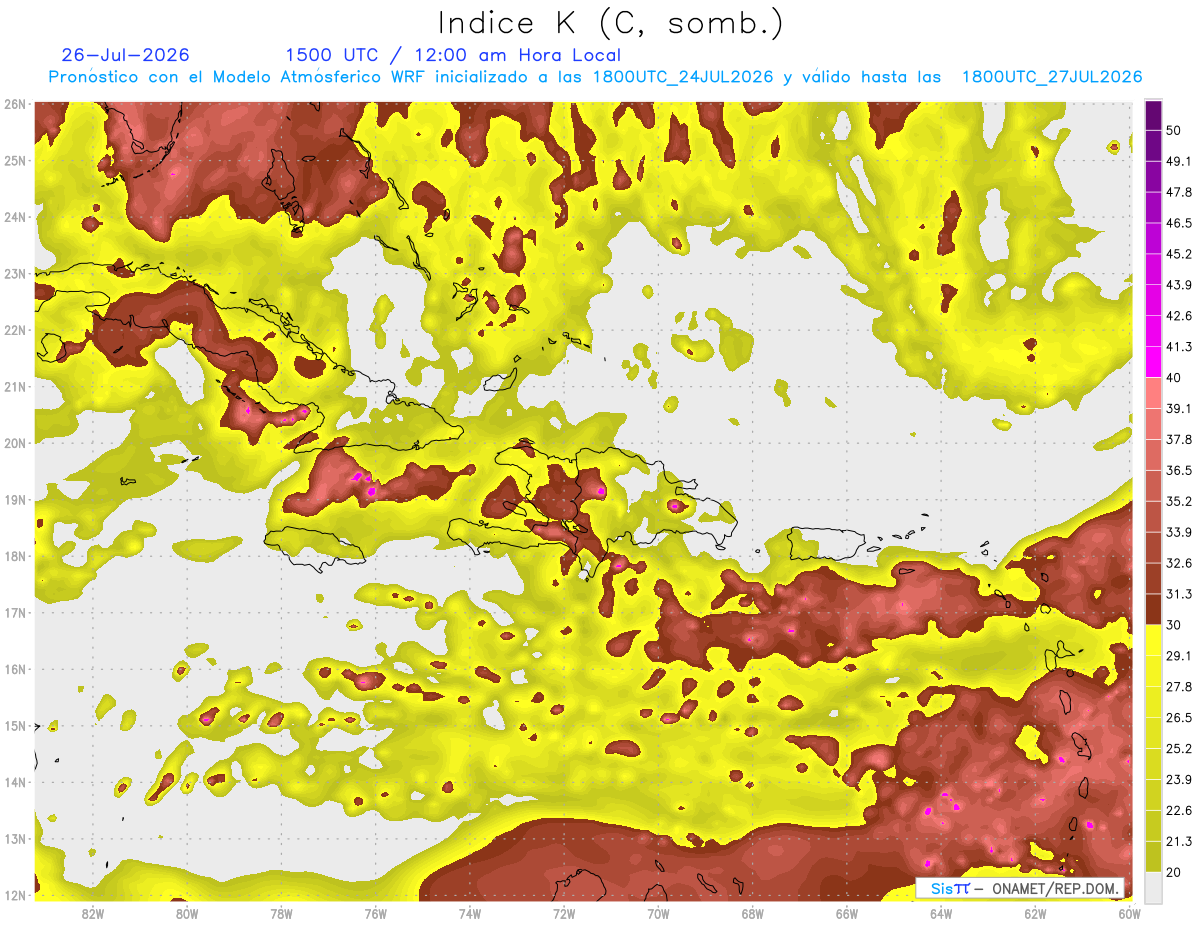
Task: Click the latitude axis label "18N"
Action: click(x=15, y=556)
